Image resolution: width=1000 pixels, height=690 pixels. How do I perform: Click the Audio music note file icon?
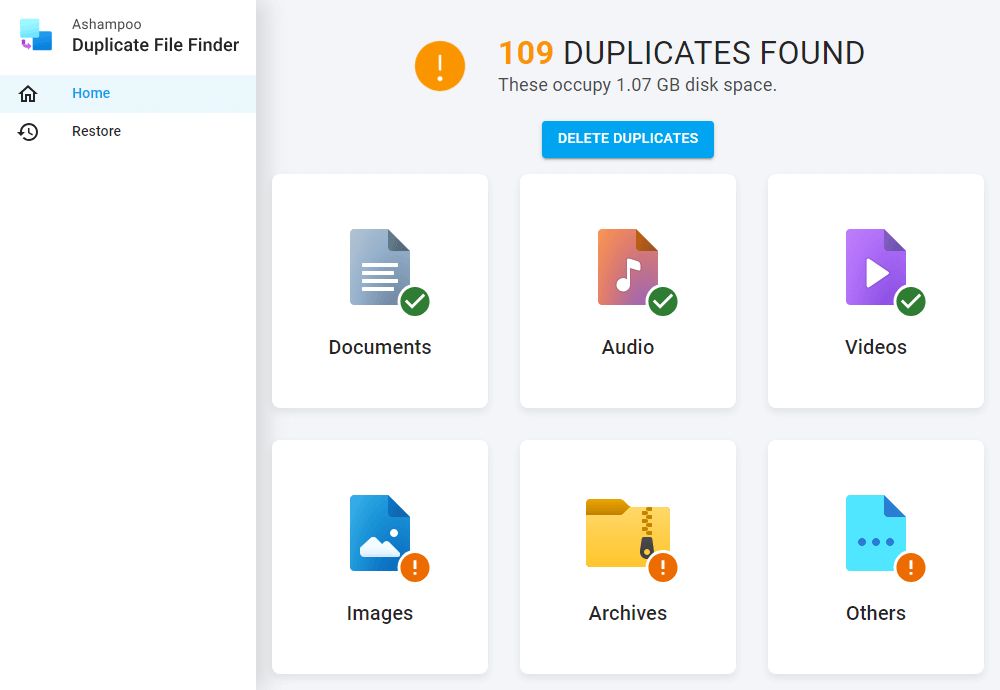pos(628,267)
